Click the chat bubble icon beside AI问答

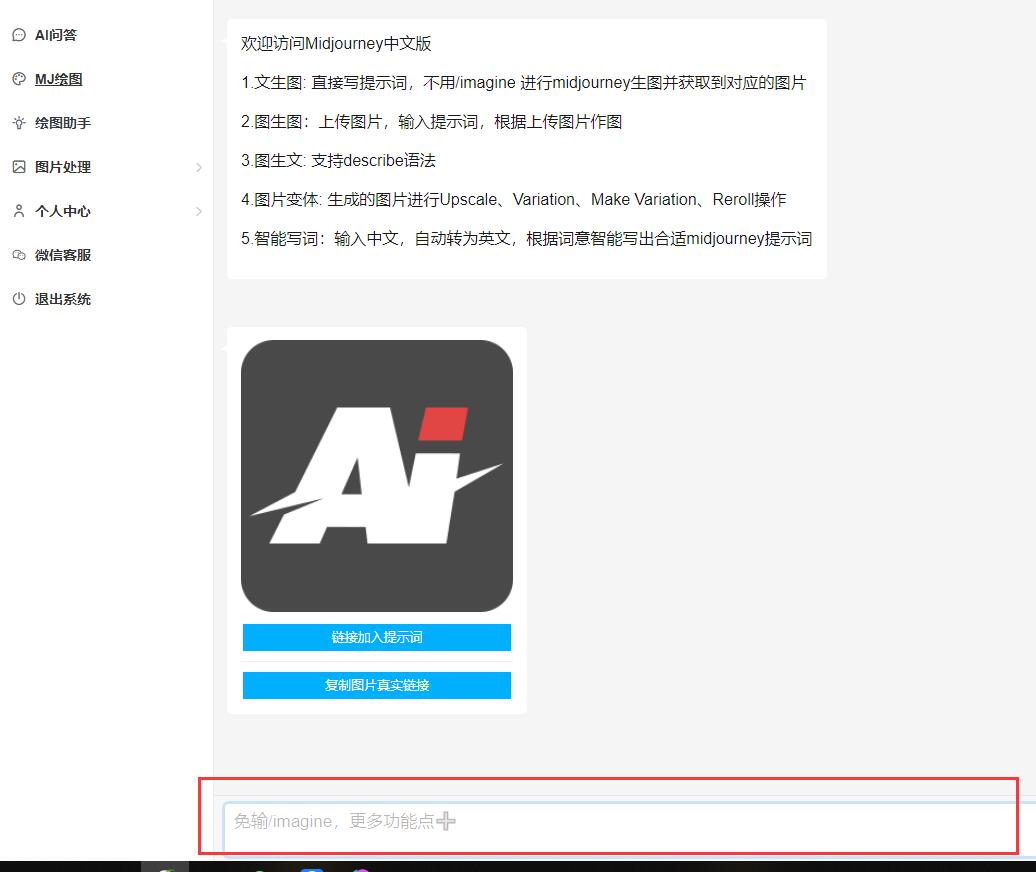click(18, 35)
